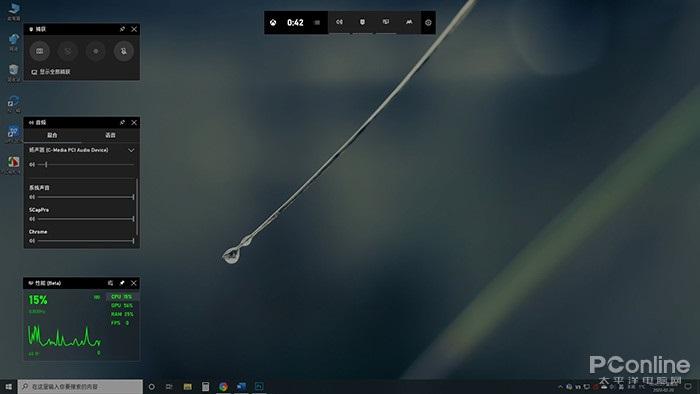Open Task View on the taskbar
700x394 pixels.
pos(169,386)
